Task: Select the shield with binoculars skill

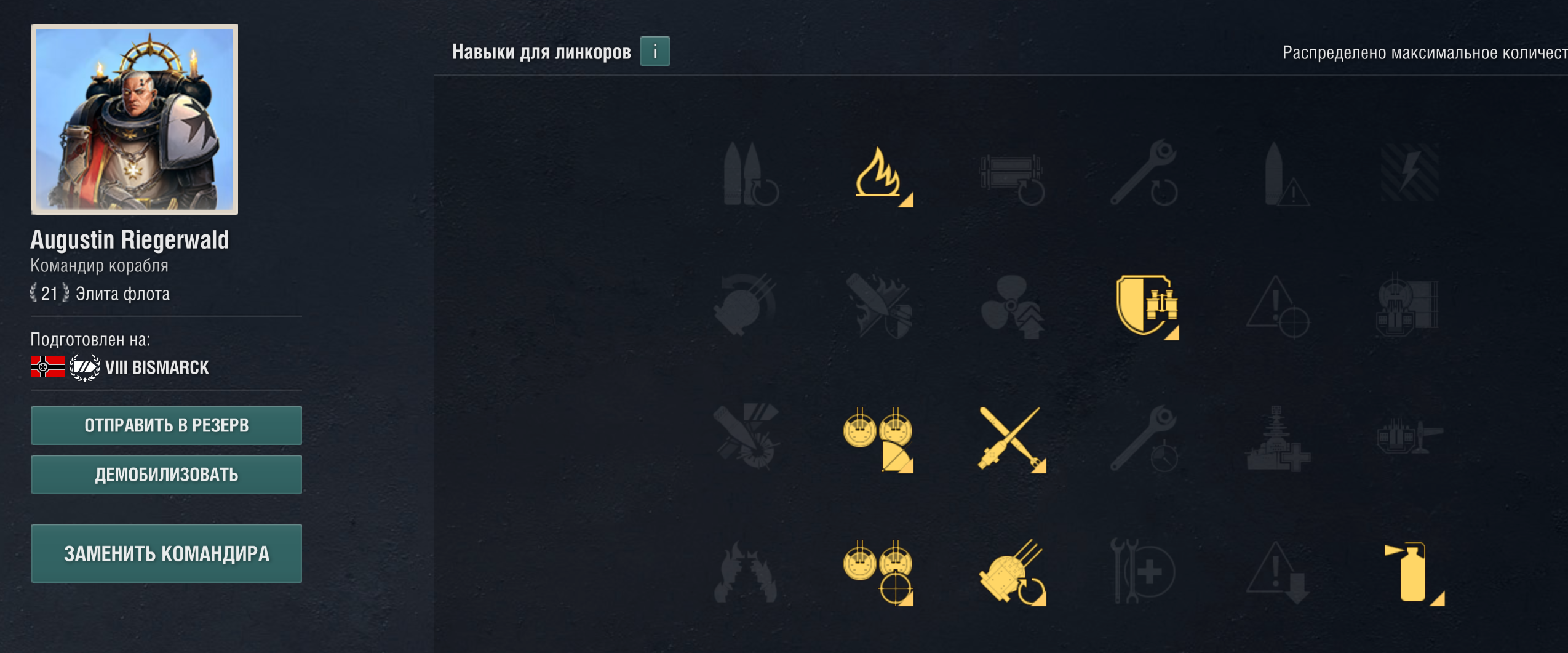Action: 1147,306
